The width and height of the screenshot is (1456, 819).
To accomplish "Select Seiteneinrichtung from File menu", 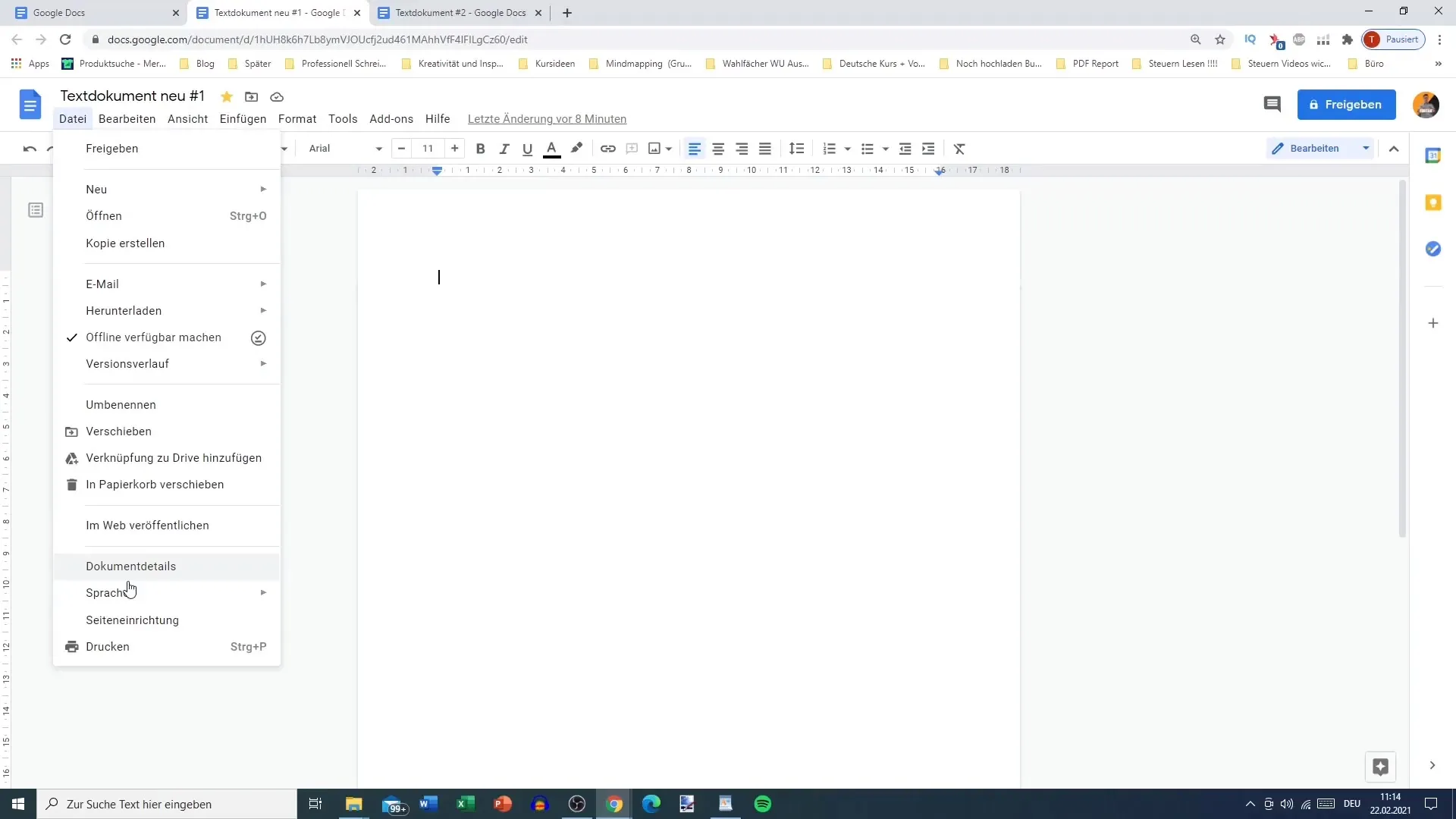I will click(133, 620).
